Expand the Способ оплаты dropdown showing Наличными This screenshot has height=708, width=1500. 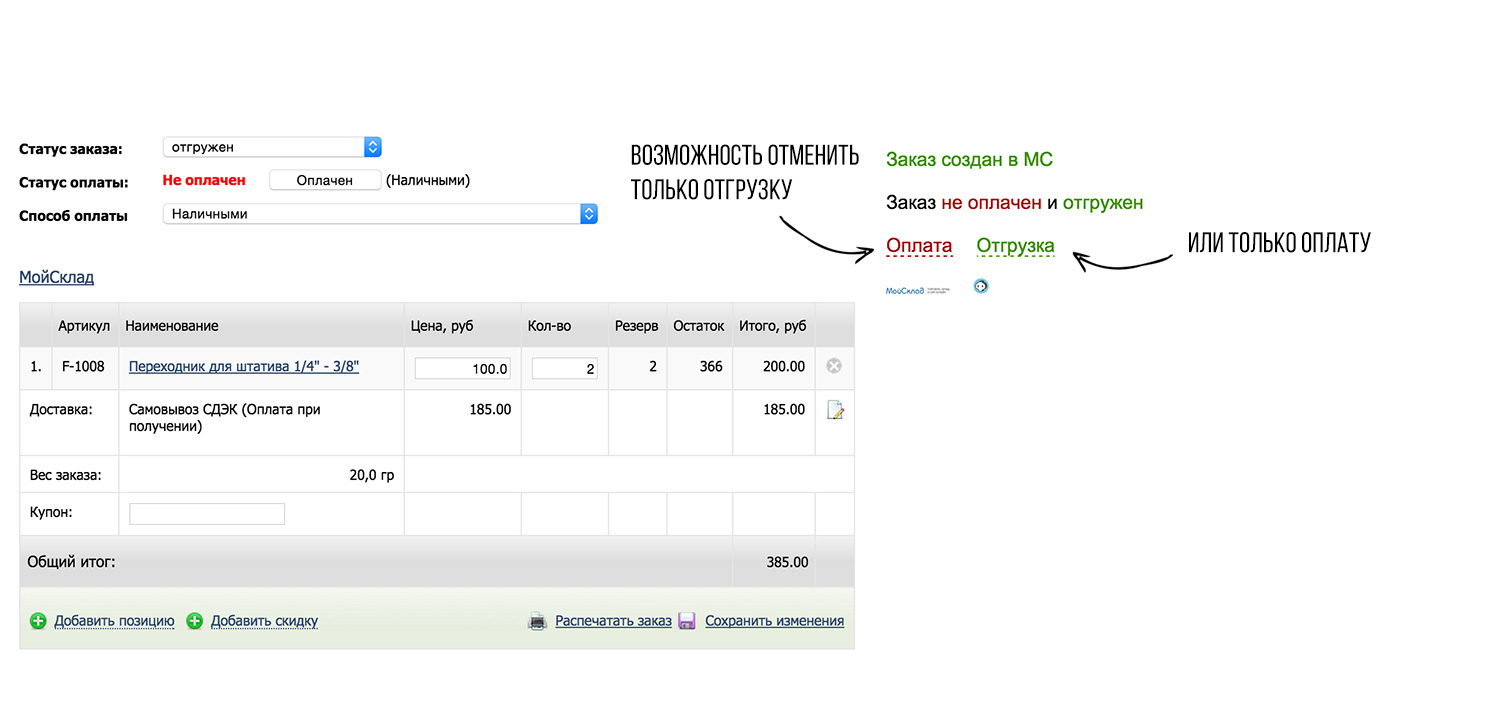(x=380, y=214)
